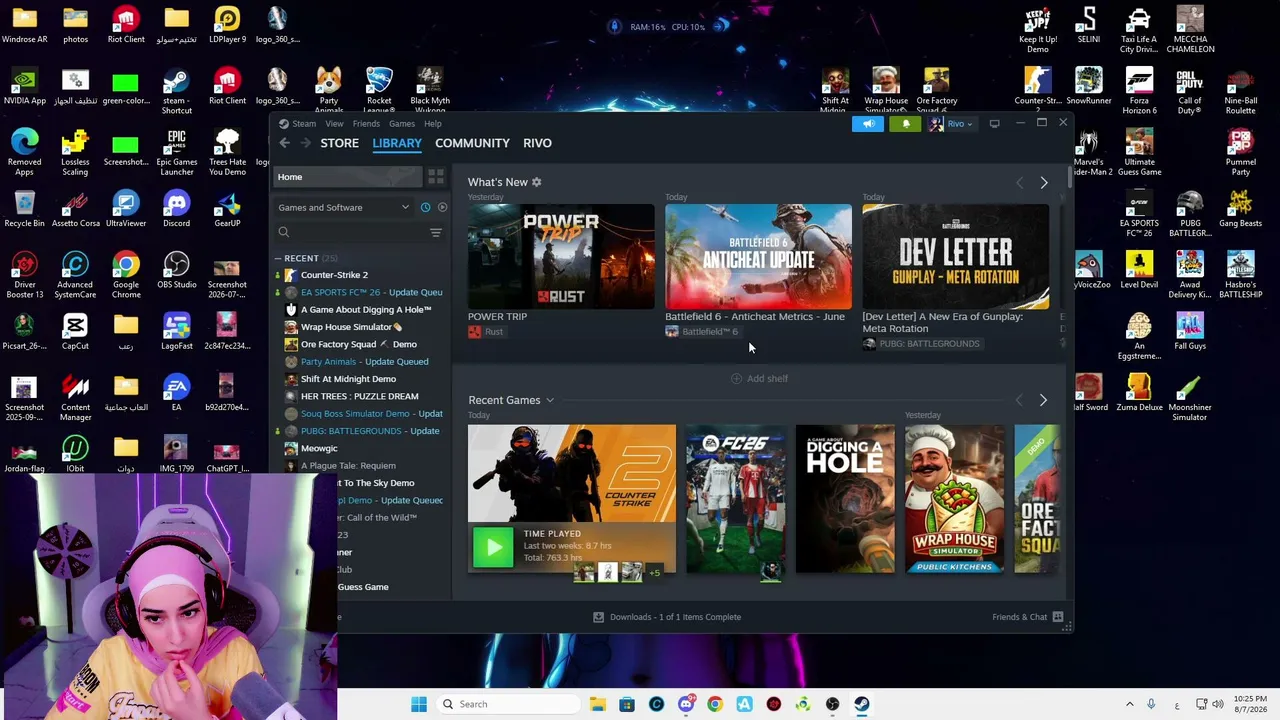Open Steam notifications bell button

906,124
